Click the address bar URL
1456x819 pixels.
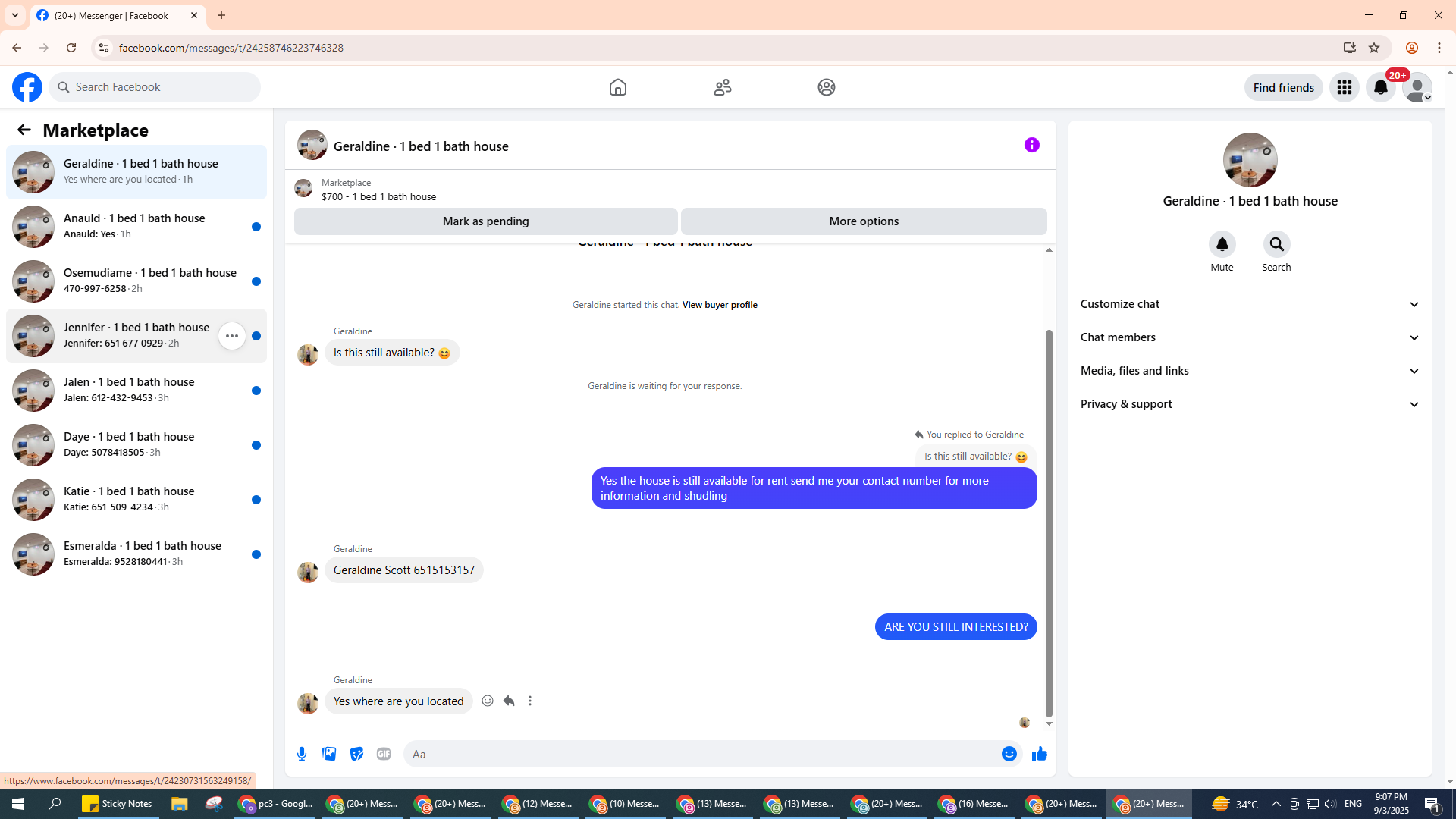(x=231, y=48)
